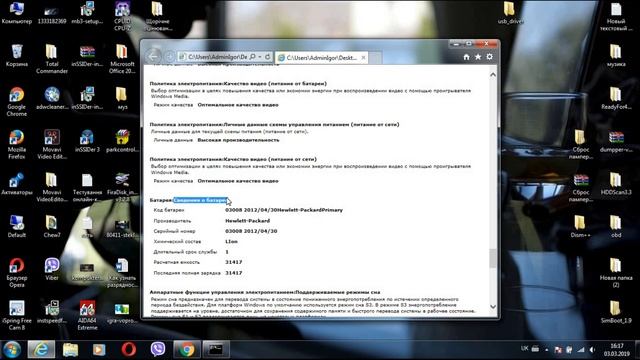This screenshot has width=640, height=360.
Task: Open the Chew7 desktop icon
Action: [x=52, y=227]
